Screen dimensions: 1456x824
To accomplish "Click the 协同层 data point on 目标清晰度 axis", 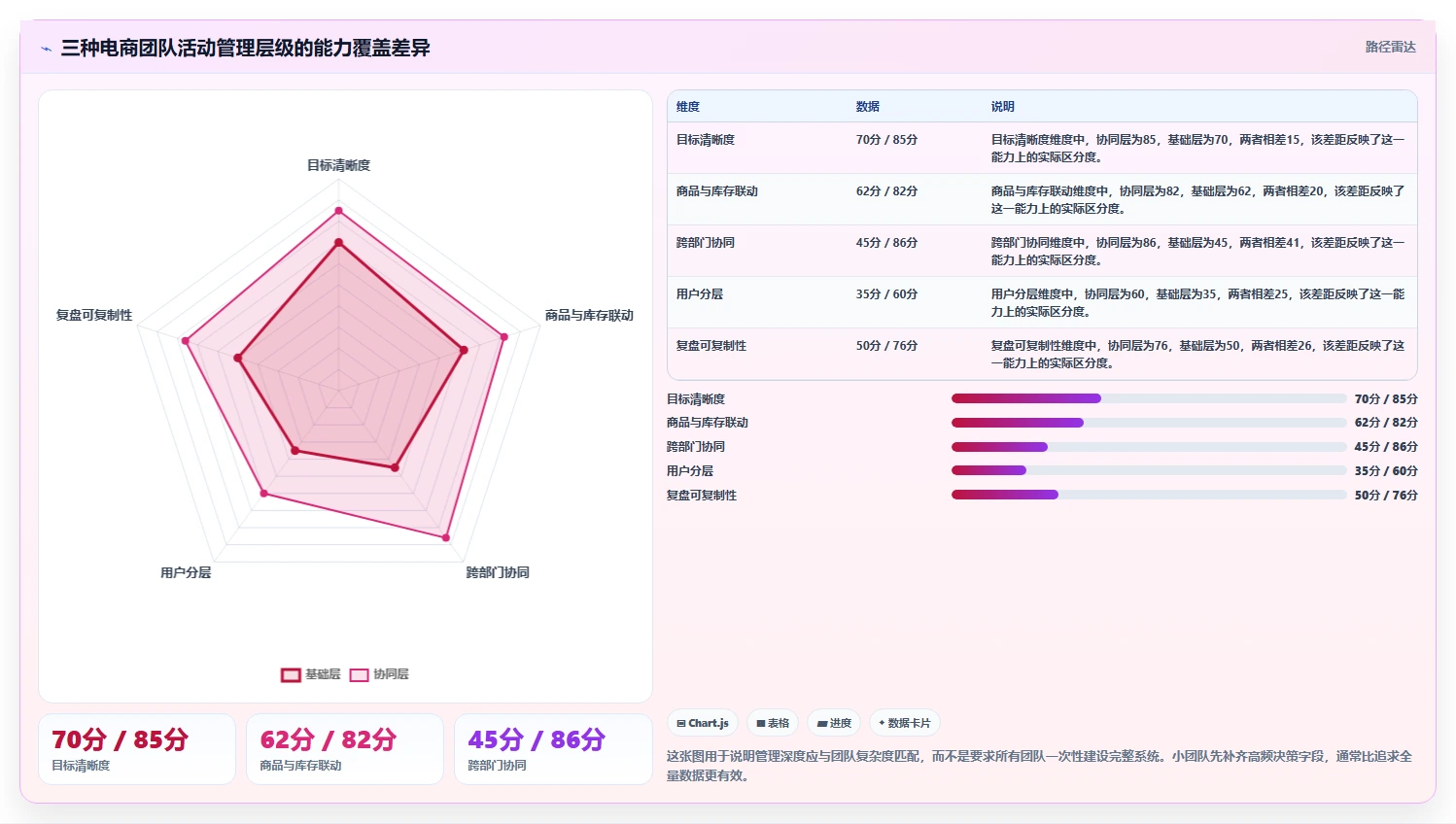I will point(338,210).
